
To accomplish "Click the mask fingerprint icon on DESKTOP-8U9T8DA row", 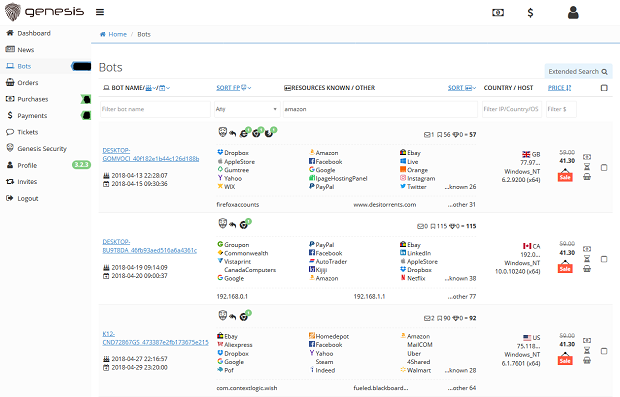I will (223, 224).
